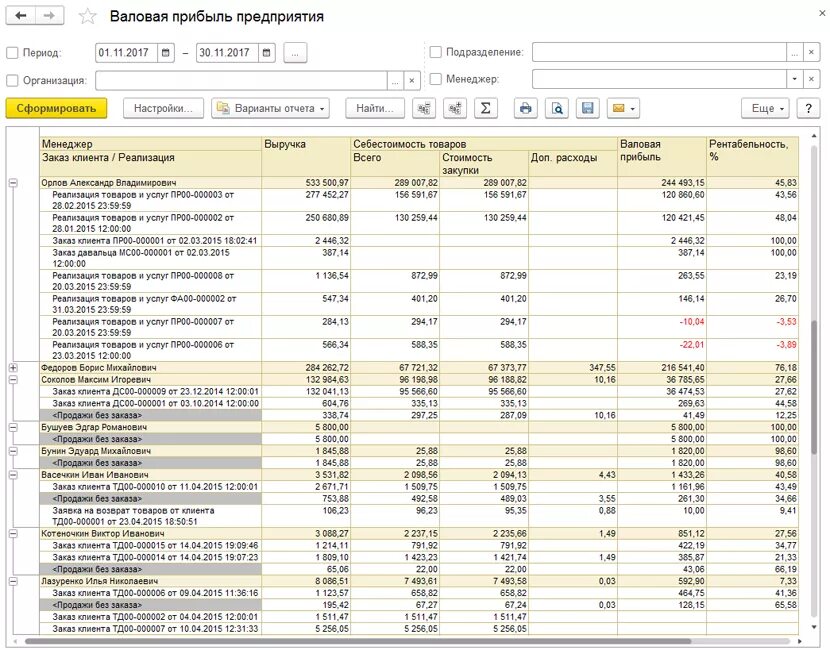
Task: Collapse the Соколов Максим Игоревич group
Action: click(13, 380)
